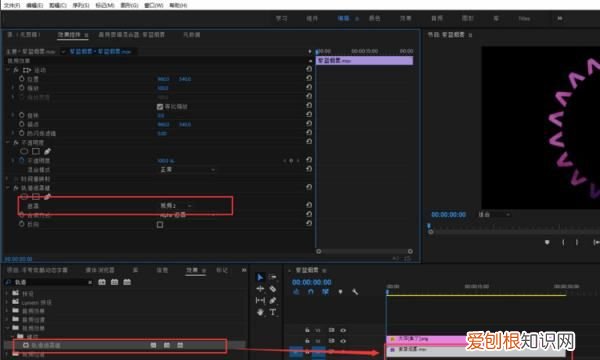Lock track V3 in timeline
Image resolution: width=600 pixels, height=360 pixels.
(x=307, y=330)
